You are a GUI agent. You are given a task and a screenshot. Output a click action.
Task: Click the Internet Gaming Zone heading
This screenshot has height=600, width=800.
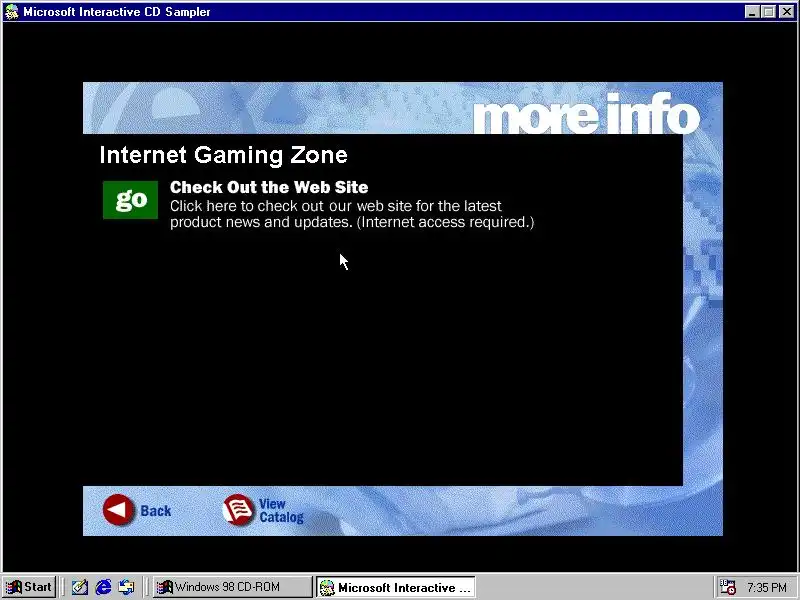(x=223, y=155)
